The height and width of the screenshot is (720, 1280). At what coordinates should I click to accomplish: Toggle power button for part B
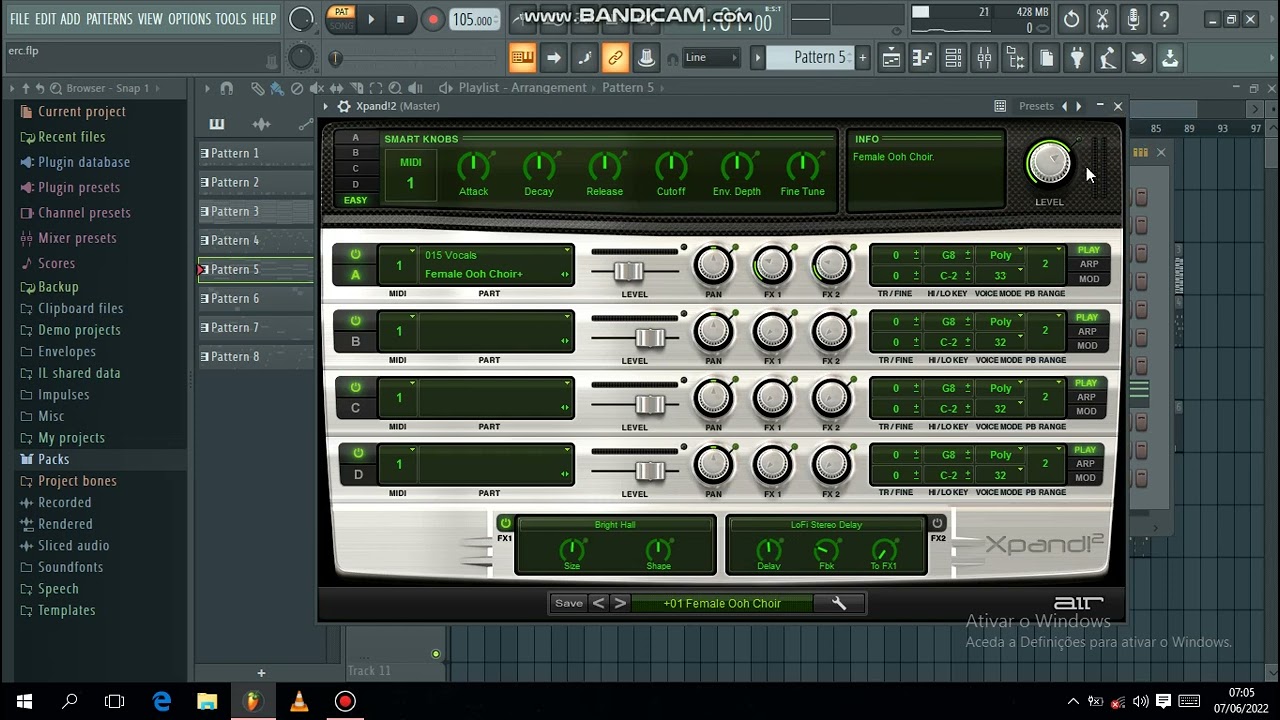click(x=355, y=321)
